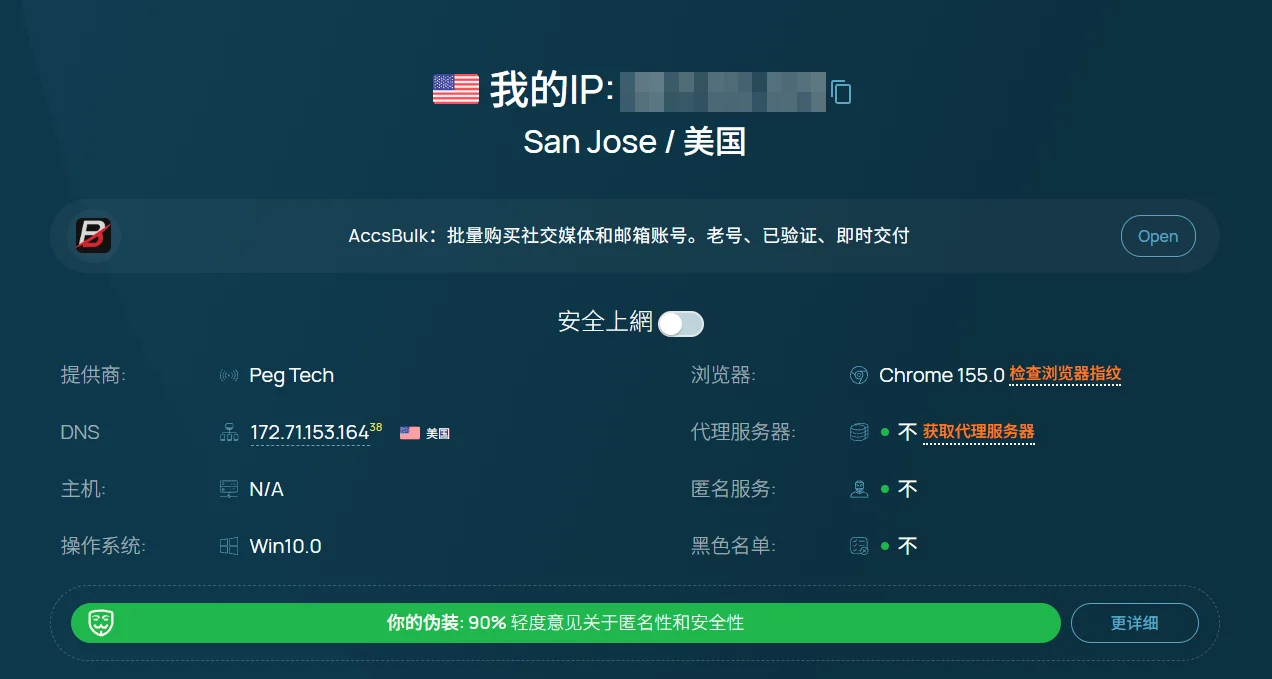Click the Chrome icon beside Chrome 155.0
1272x679 pixels.
coord(858,376)
